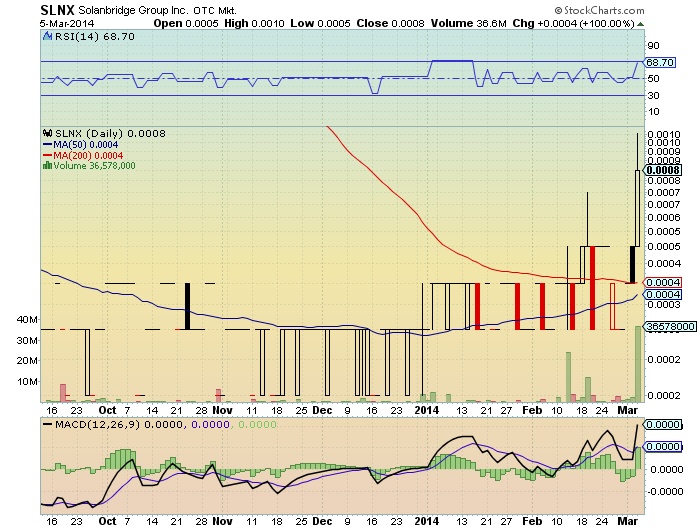Click Volume 36.6M in the header

(468, 23)
